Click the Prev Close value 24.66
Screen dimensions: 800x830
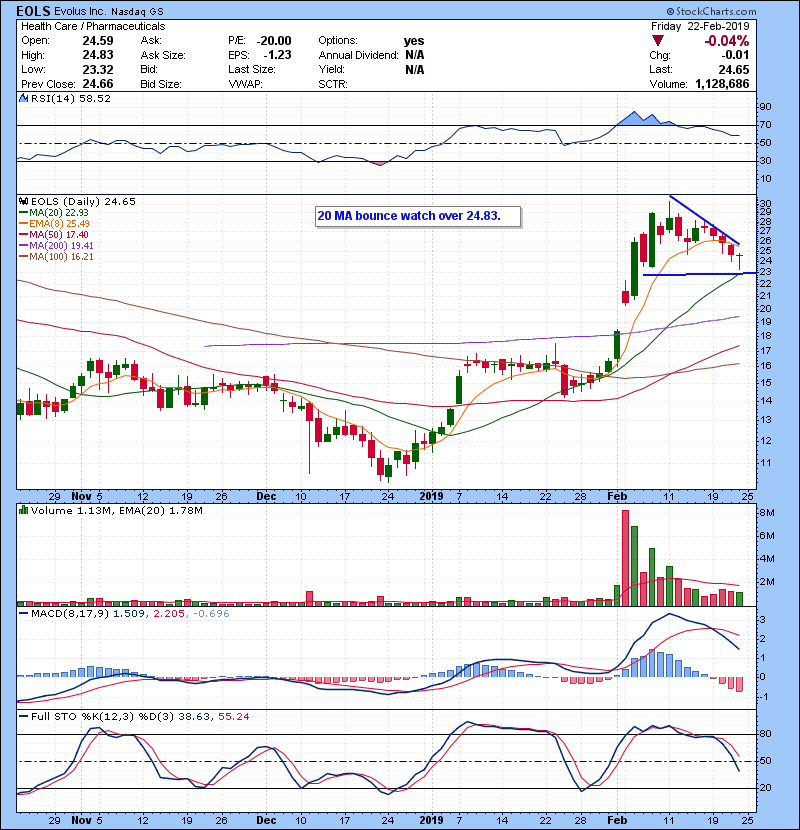[x=97, y=84]
